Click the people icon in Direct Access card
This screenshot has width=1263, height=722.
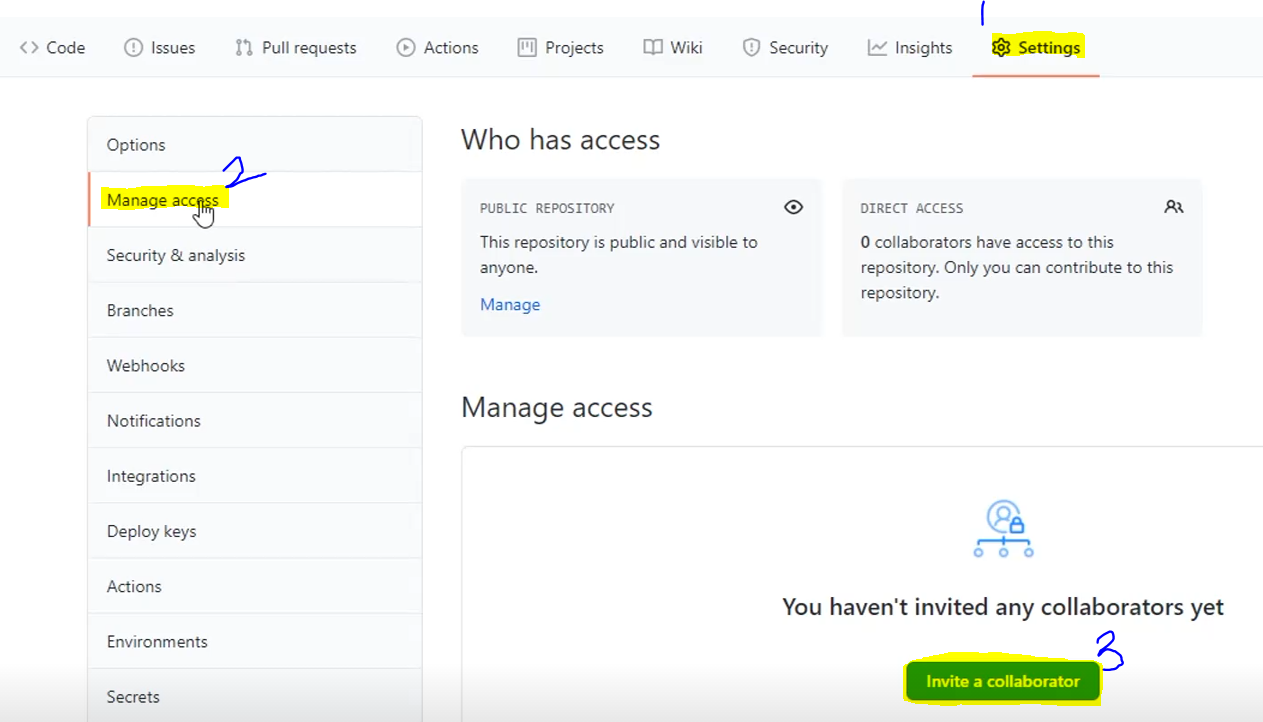tap(1174, 207)
